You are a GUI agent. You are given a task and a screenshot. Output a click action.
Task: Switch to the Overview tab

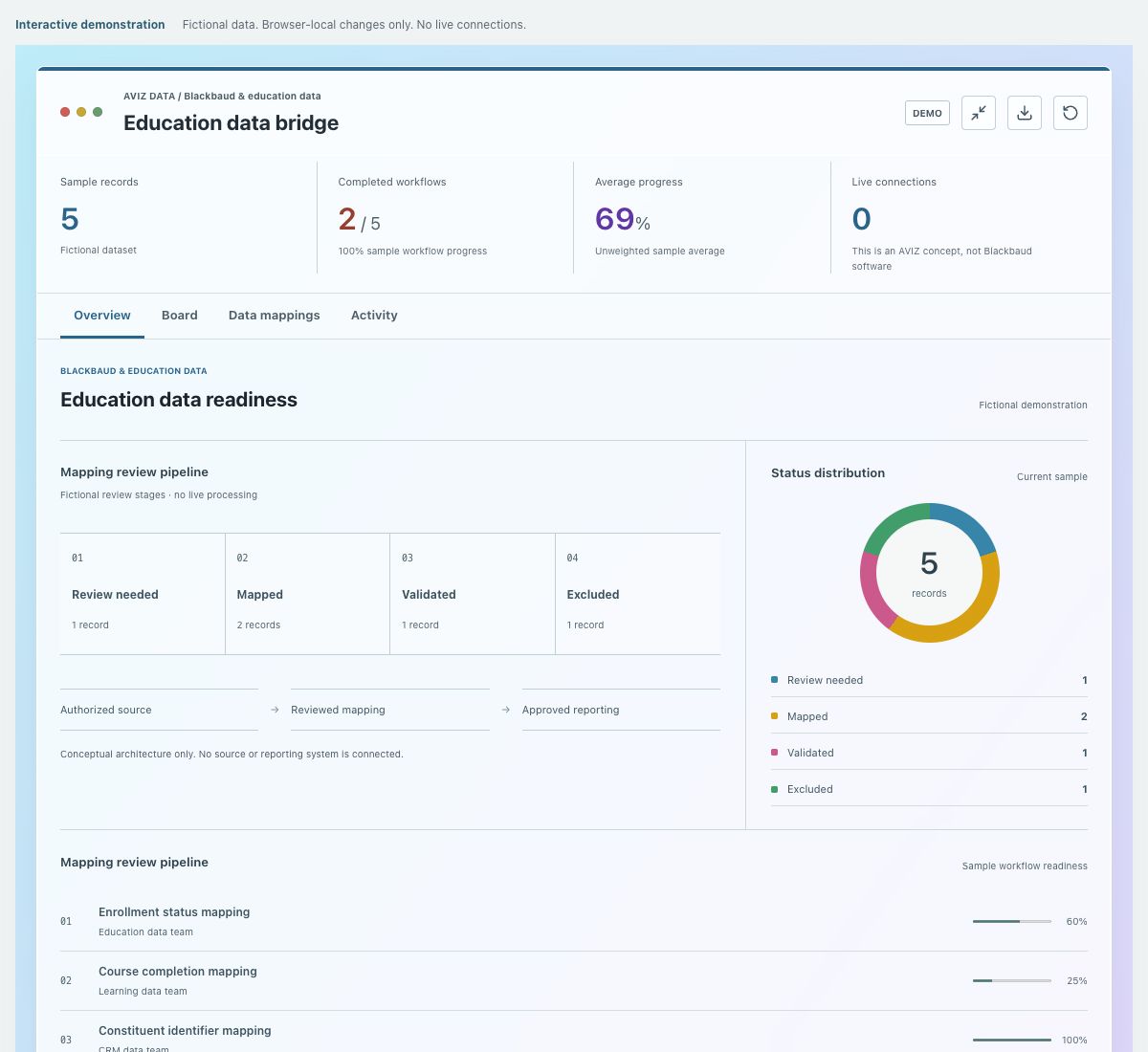pos(102,316)
